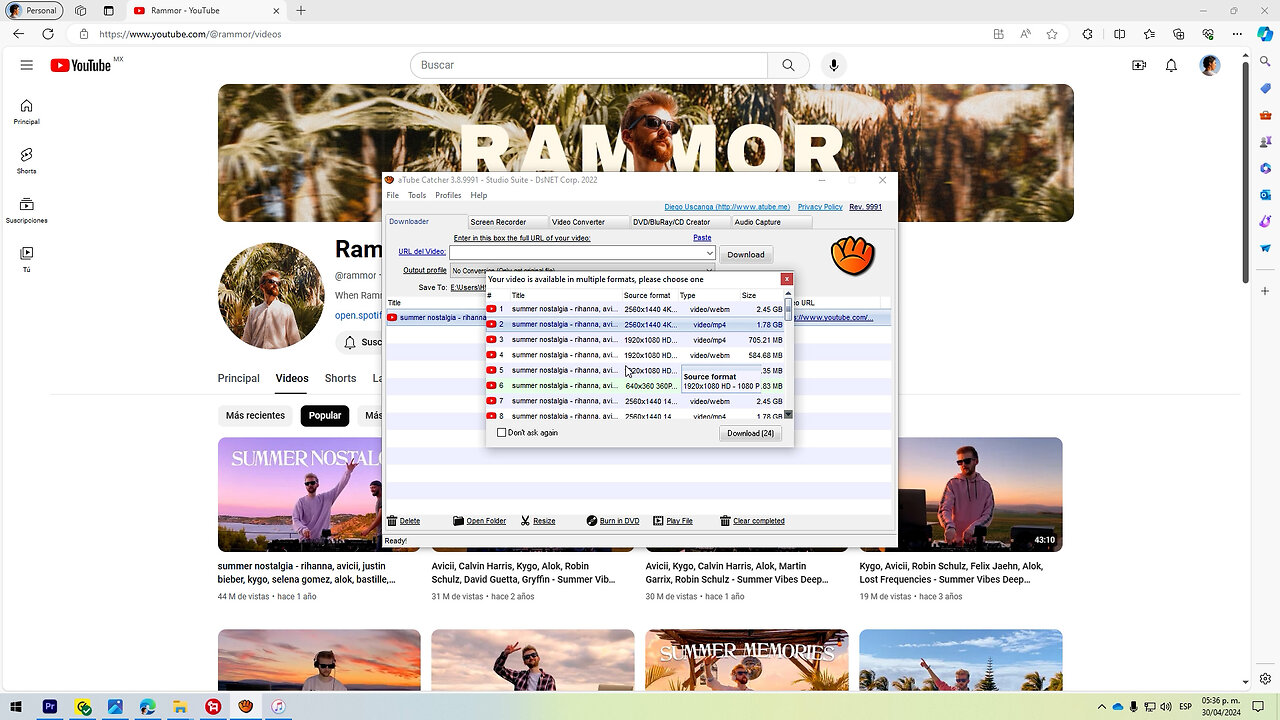
Task: Open Suscripciones in YouTube sidebar
Action: [27, 210]
